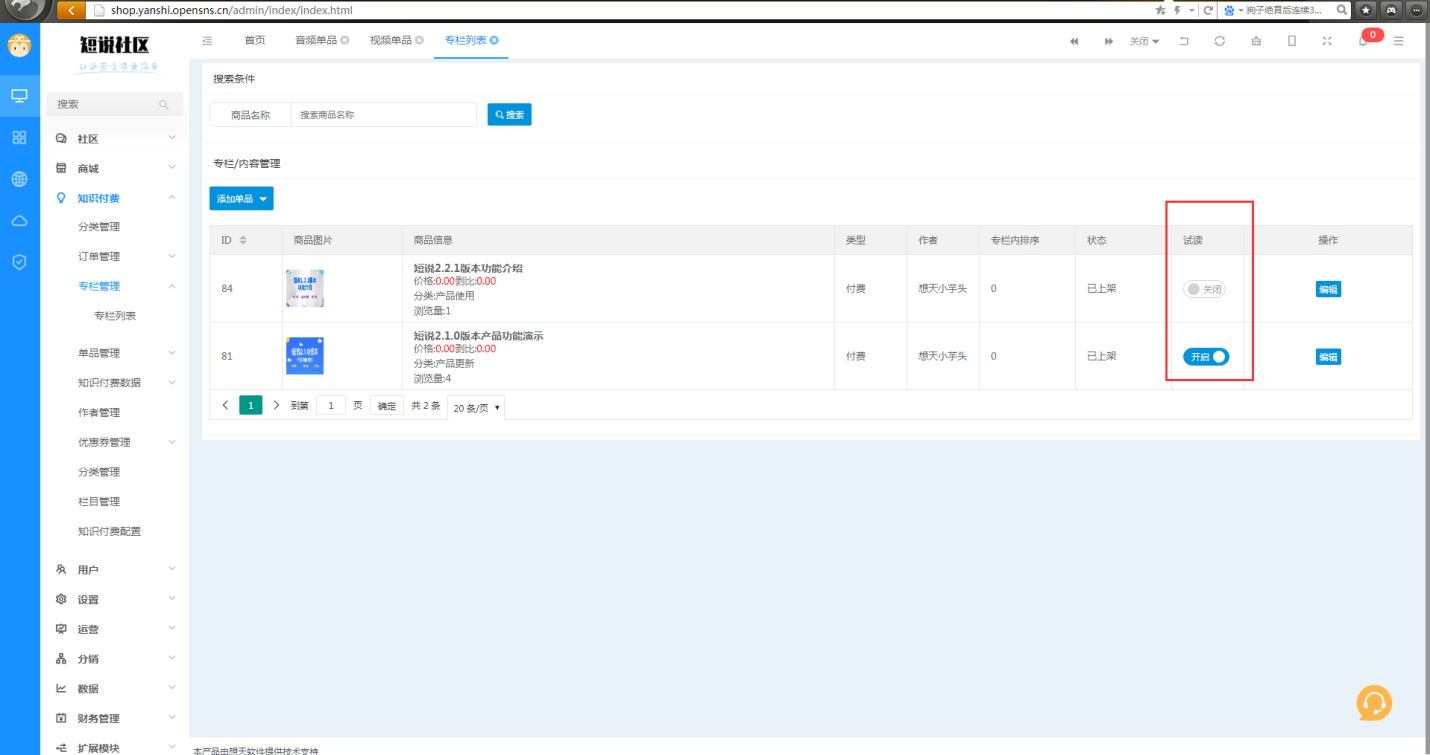
Task: Click the 确定 pagination button
Action: click(x=387, y=406)
